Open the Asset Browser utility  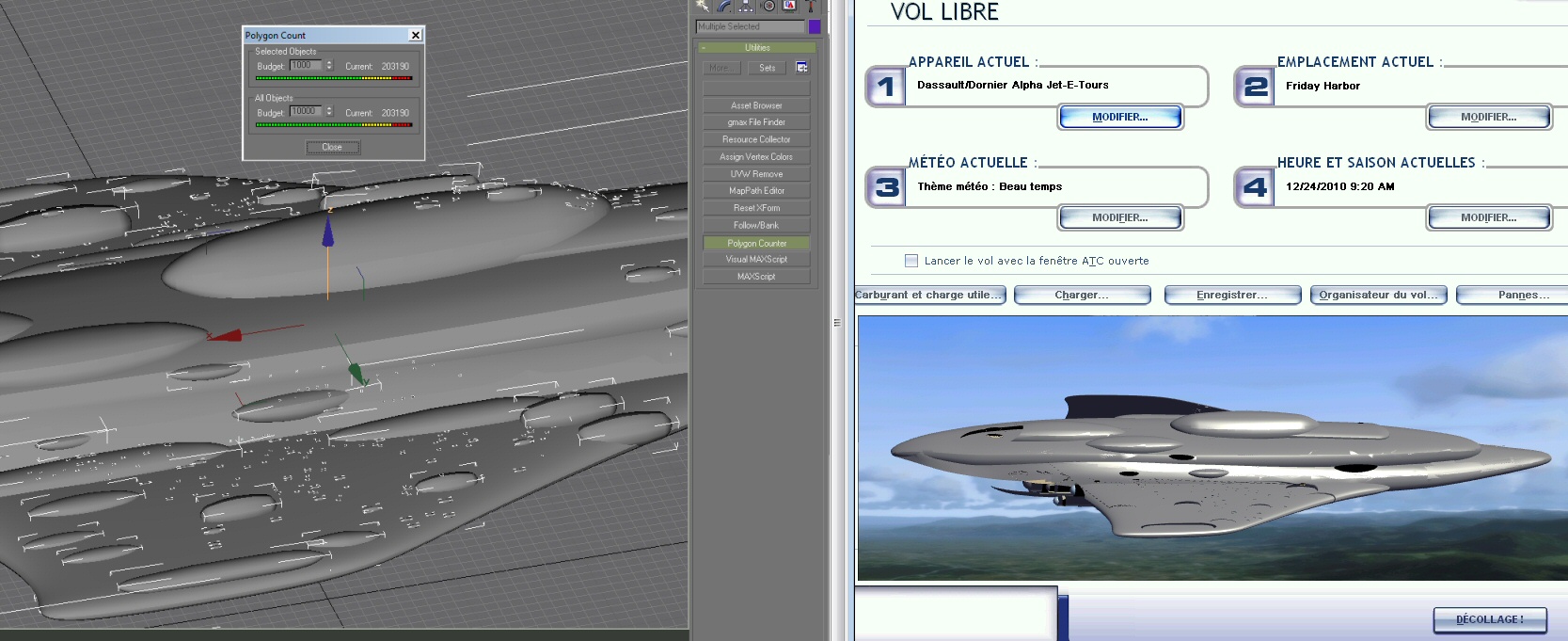tap(756, 105)
